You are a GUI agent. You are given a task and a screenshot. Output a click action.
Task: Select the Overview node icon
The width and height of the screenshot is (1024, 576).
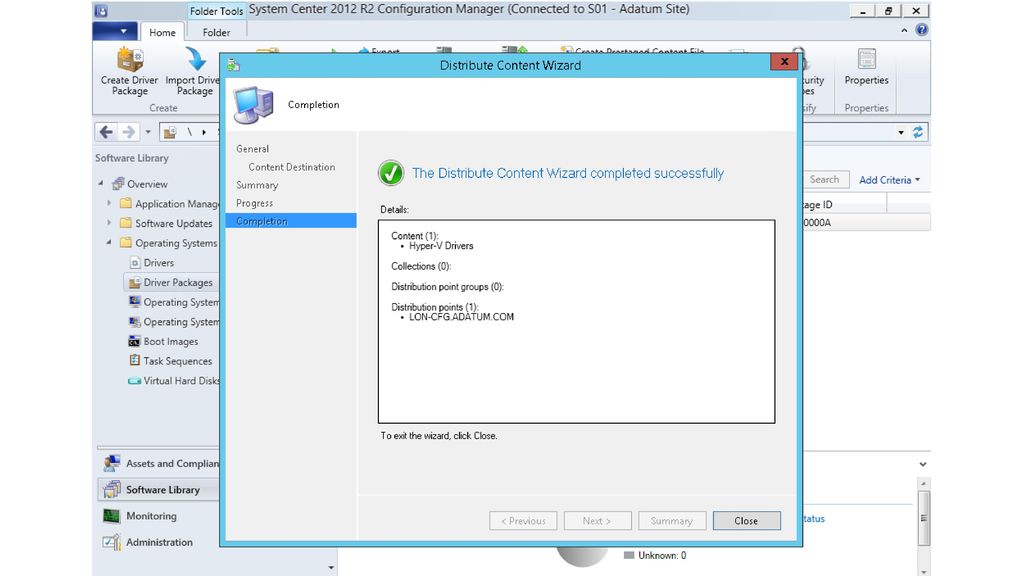[118, 184]
